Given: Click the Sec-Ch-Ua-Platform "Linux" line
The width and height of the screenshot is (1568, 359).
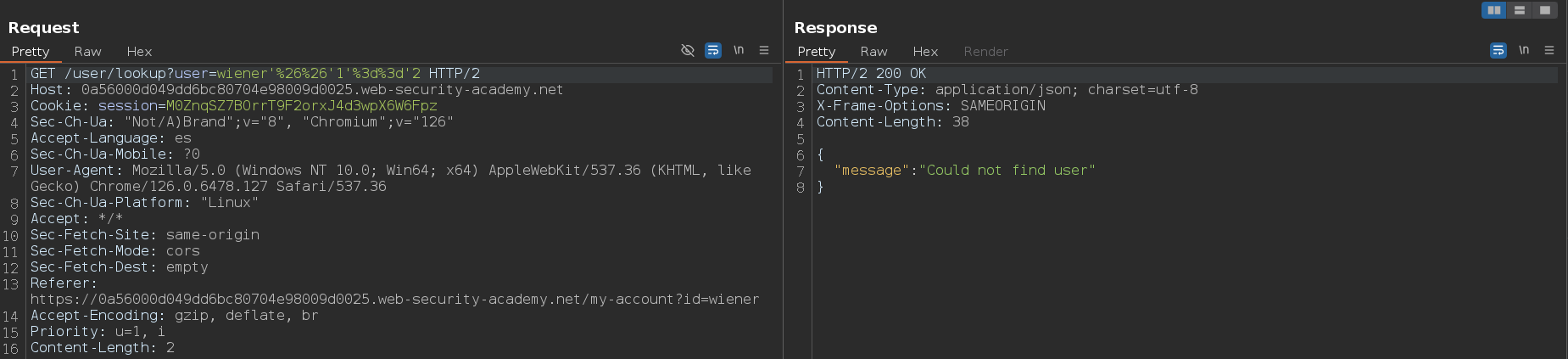Looking at the screenshot, I should point(144,203).
